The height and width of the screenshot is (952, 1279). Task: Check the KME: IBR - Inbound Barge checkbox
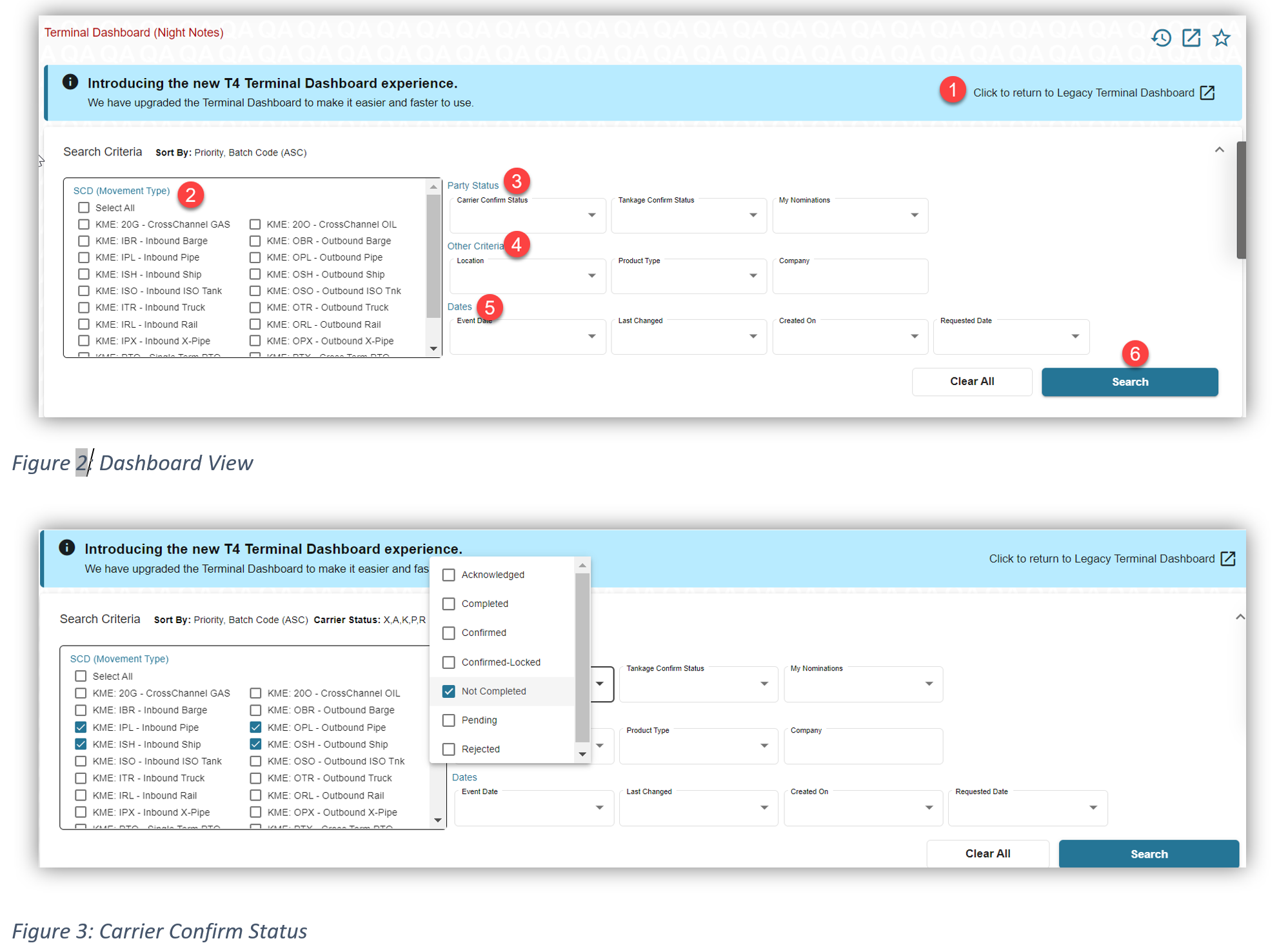point(84,241)
